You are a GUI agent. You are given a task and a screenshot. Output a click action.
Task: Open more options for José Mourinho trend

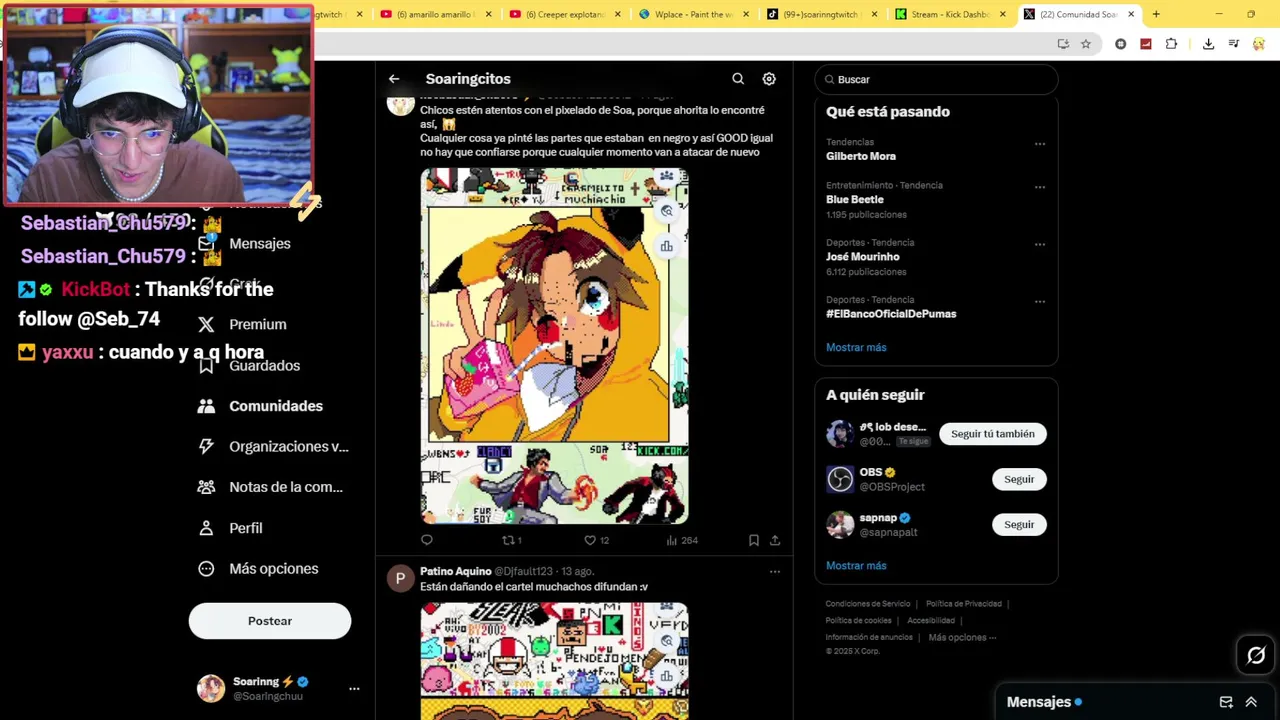pyautogui.click(x=1040, y=244)
